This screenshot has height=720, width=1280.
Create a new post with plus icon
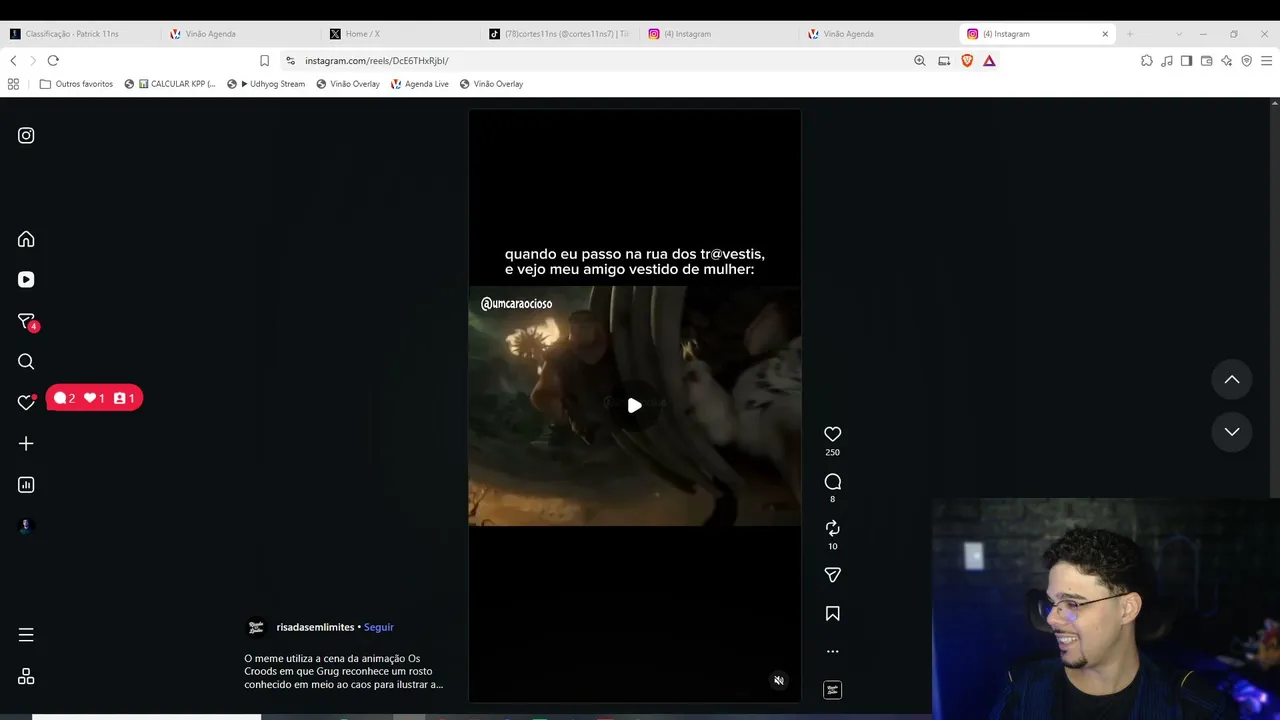click(x=26, y=443)
